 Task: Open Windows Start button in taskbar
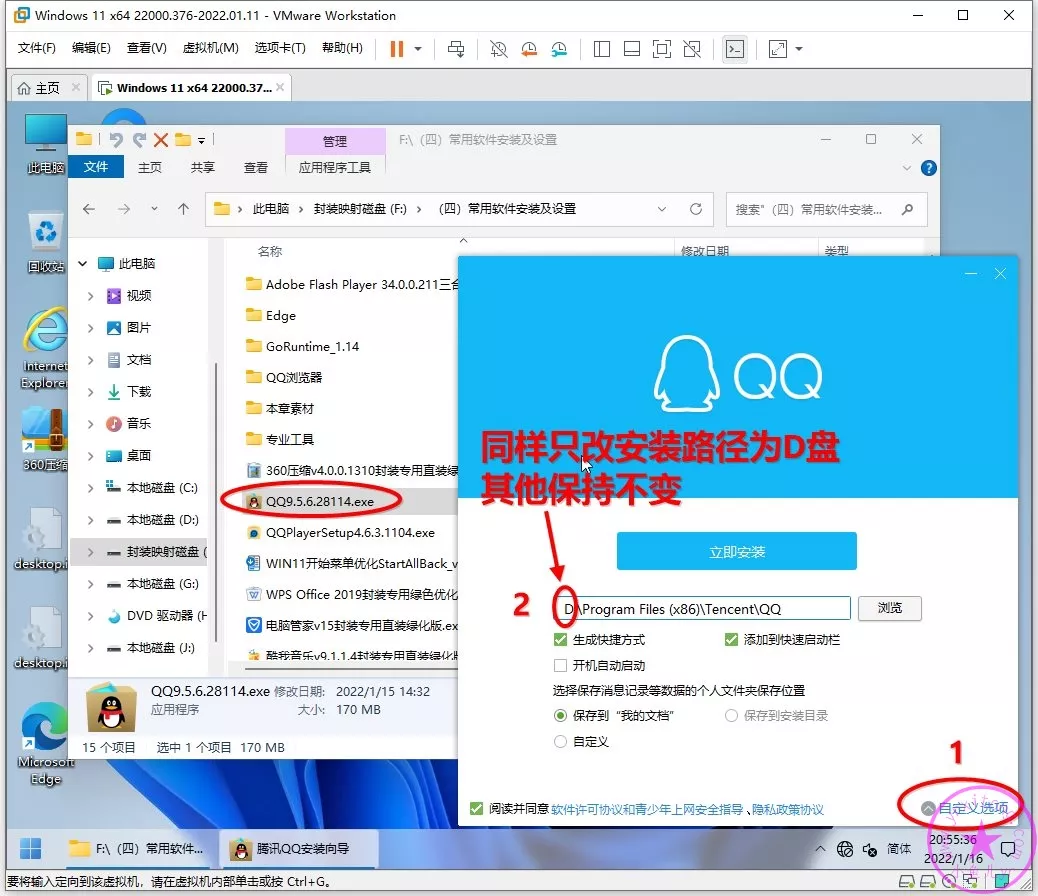32,849
